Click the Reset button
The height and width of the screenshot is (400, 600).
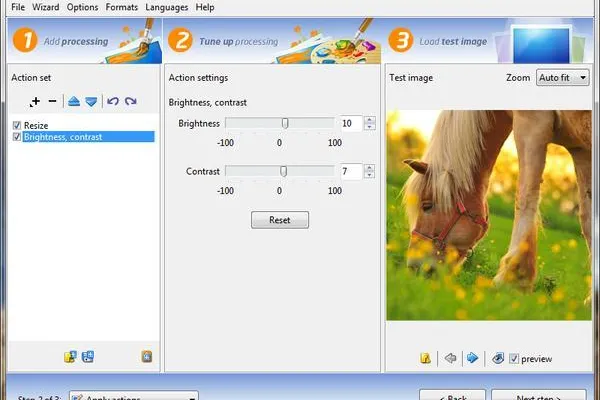(280, 220)
